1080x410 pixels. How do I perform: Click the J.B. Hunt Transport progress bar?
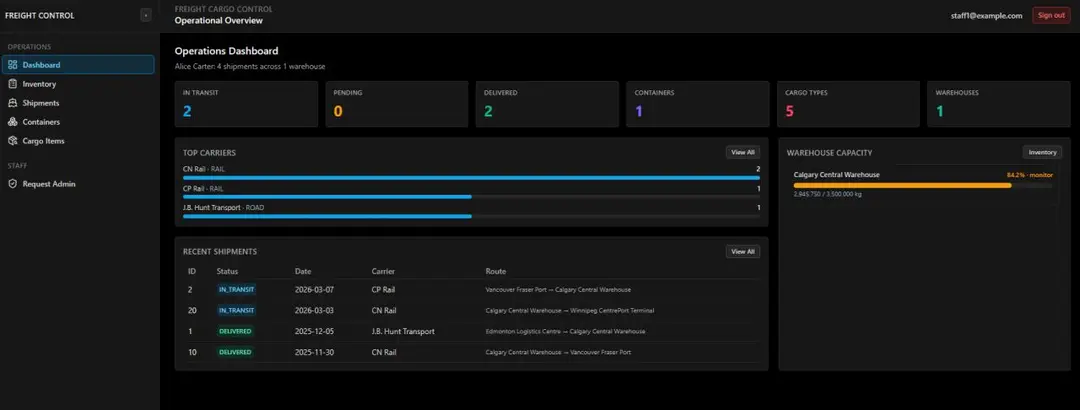coord(471,216)
